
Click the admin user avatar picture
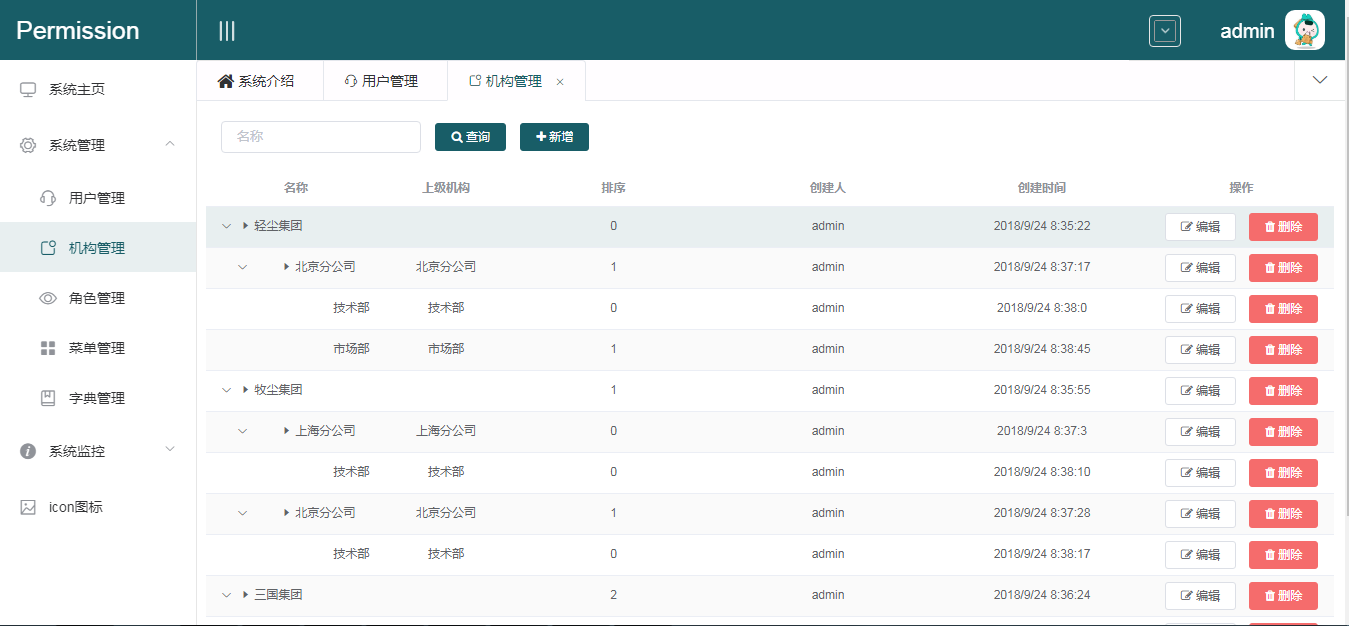point(1305,30)
